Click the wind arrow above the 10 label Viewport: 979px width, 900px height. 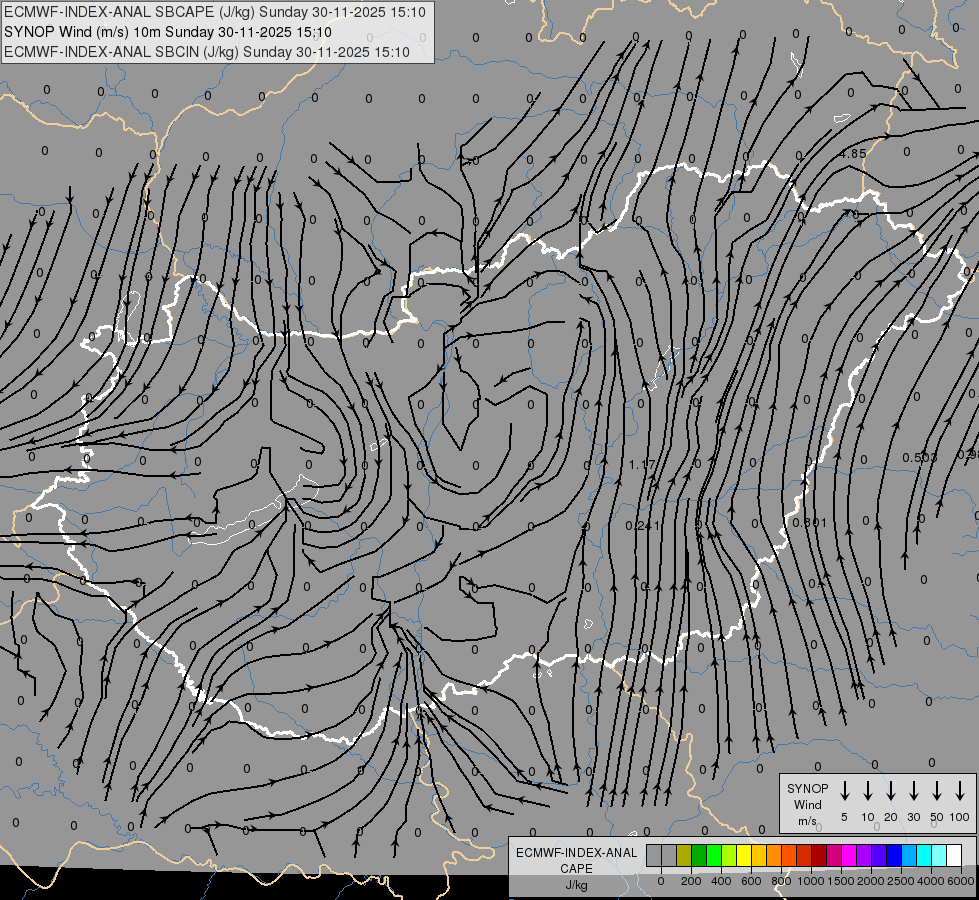[x=867, y=791]
